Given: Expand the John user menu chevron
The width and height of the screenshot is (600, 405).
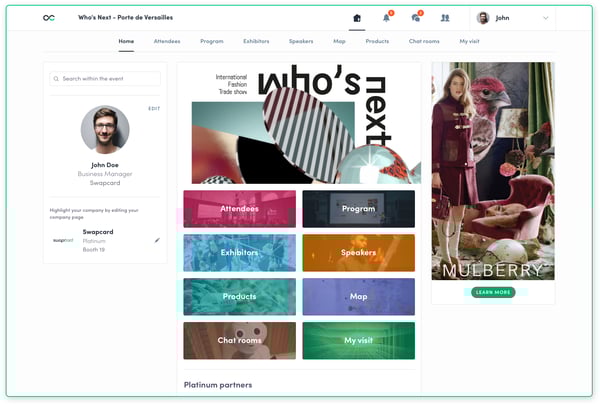Looking at the screenshot, I should (x=546, y=18).
